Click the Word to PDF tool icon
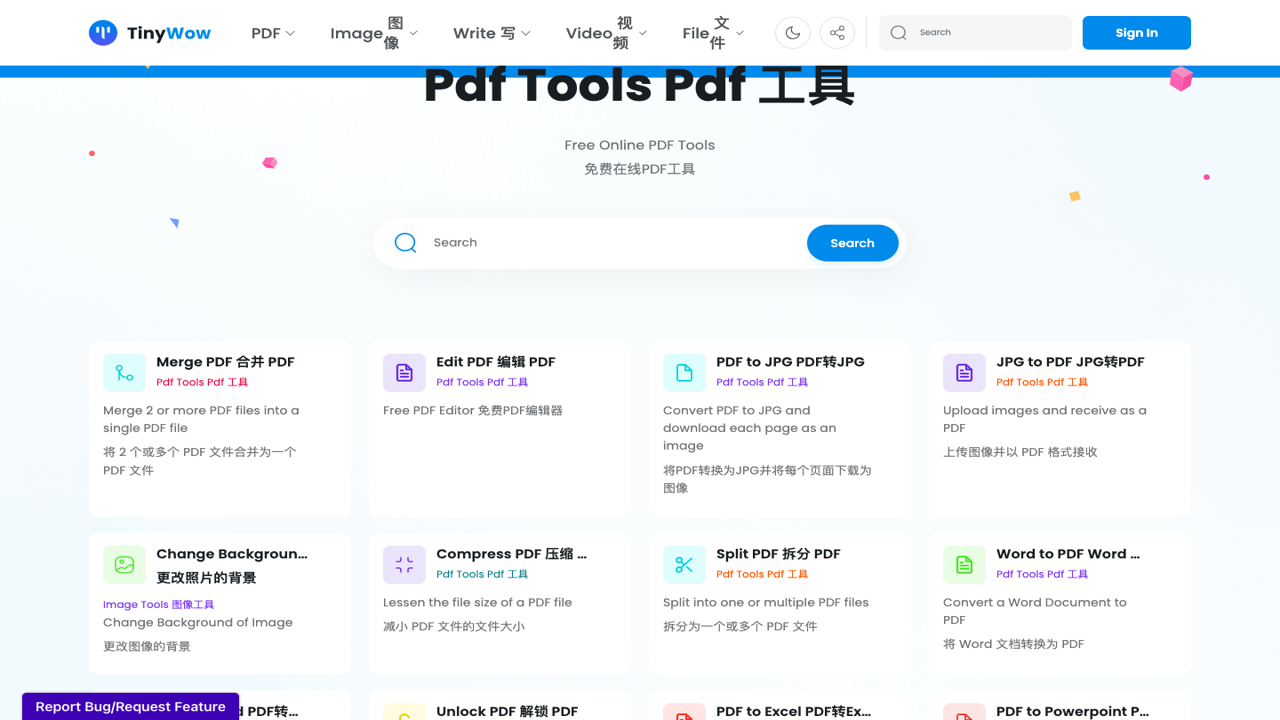The height and width of the screenshot is (720, 1280). [964, 565]
